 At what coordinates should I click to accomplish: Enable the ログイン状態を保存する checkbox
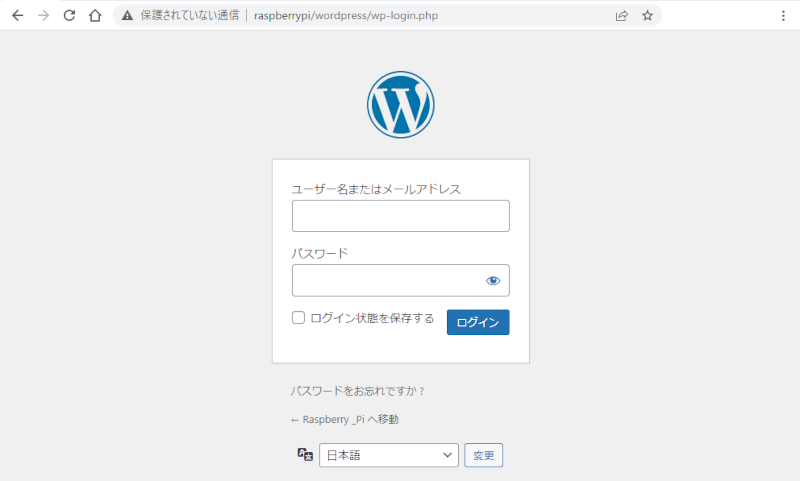pos(298,318)
